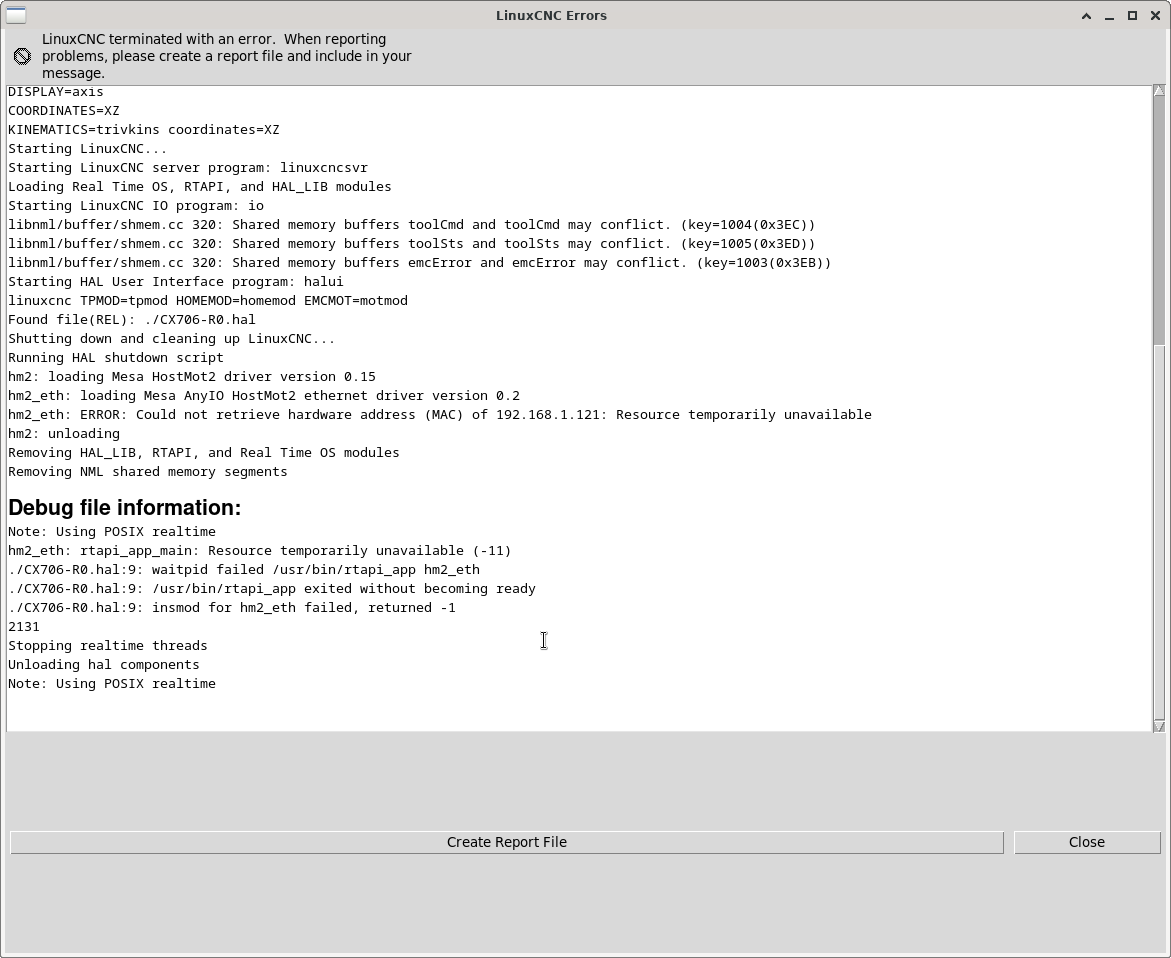
Task: Click the 'waitpid failed' line
Action: pos(244,570)
